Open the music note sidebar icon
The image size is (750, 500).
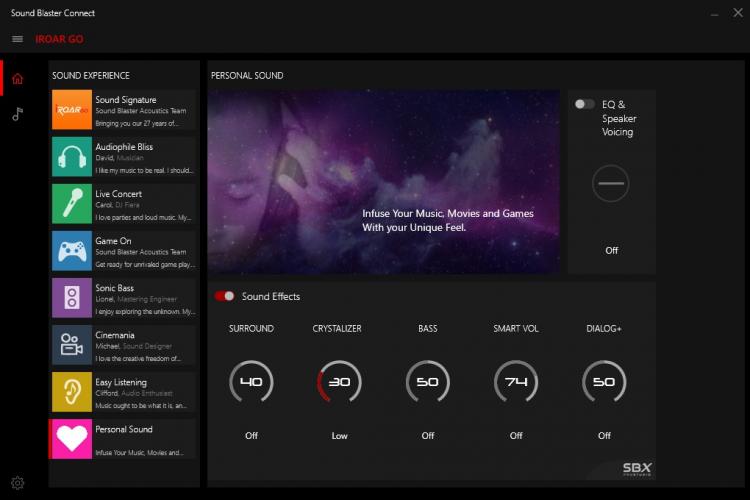pos(18,114)
